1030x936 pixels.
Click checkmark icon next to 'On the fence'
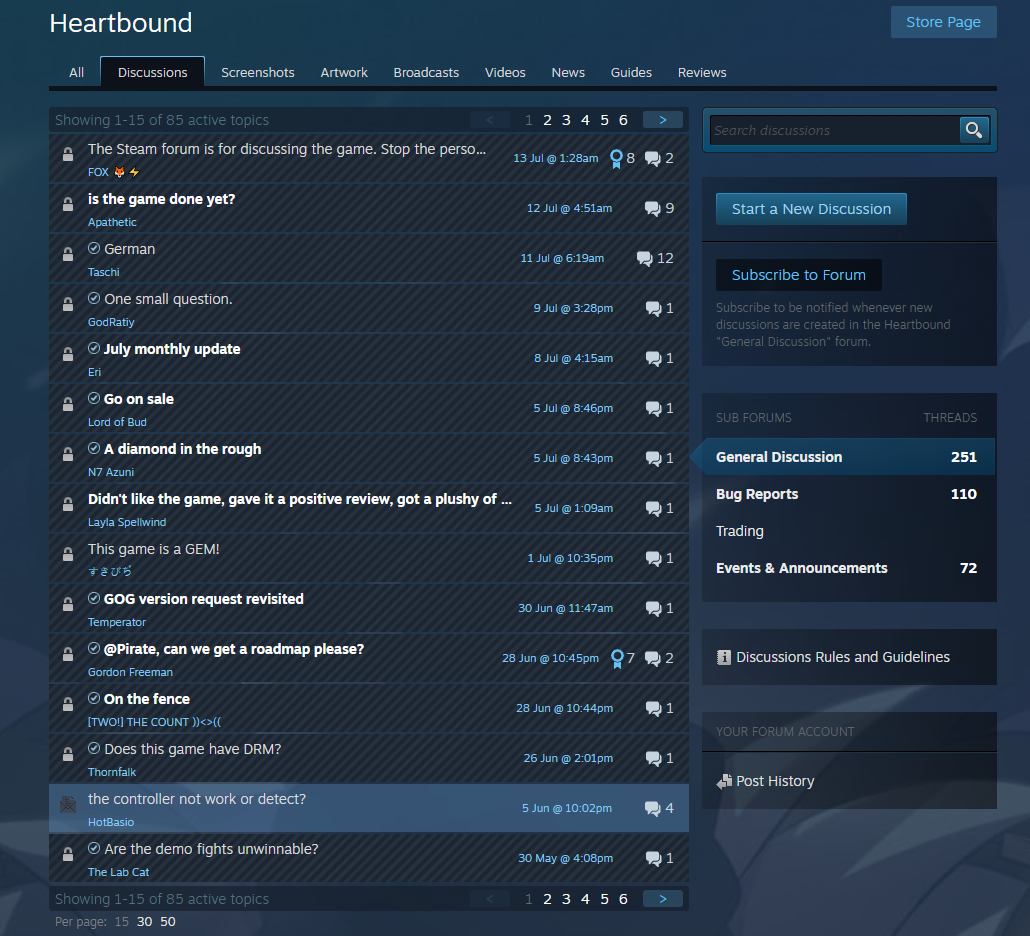coord(94,698)
